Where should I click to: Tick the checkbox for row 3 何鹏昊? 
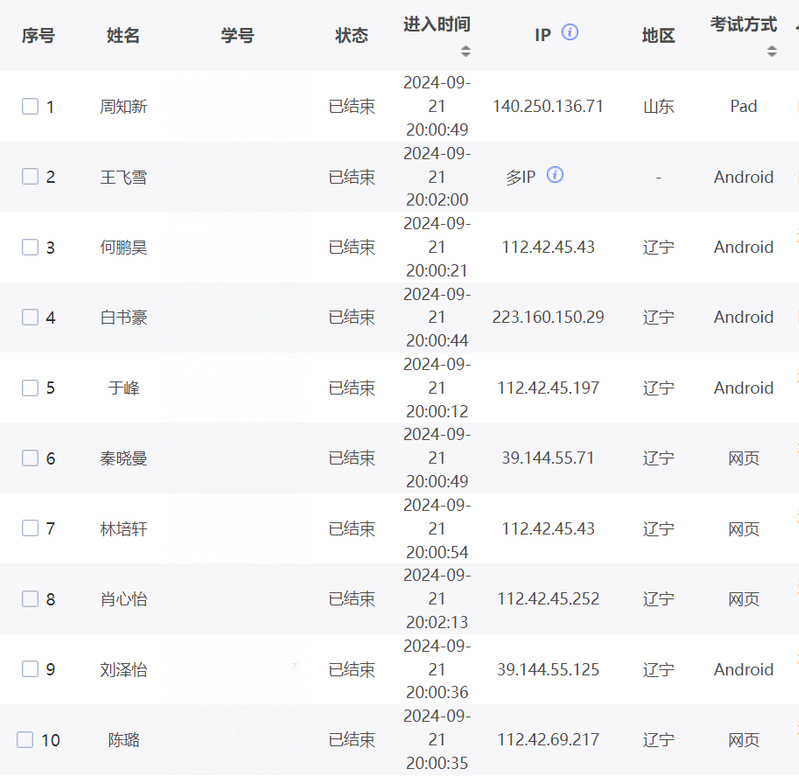(x=30, y=247)
